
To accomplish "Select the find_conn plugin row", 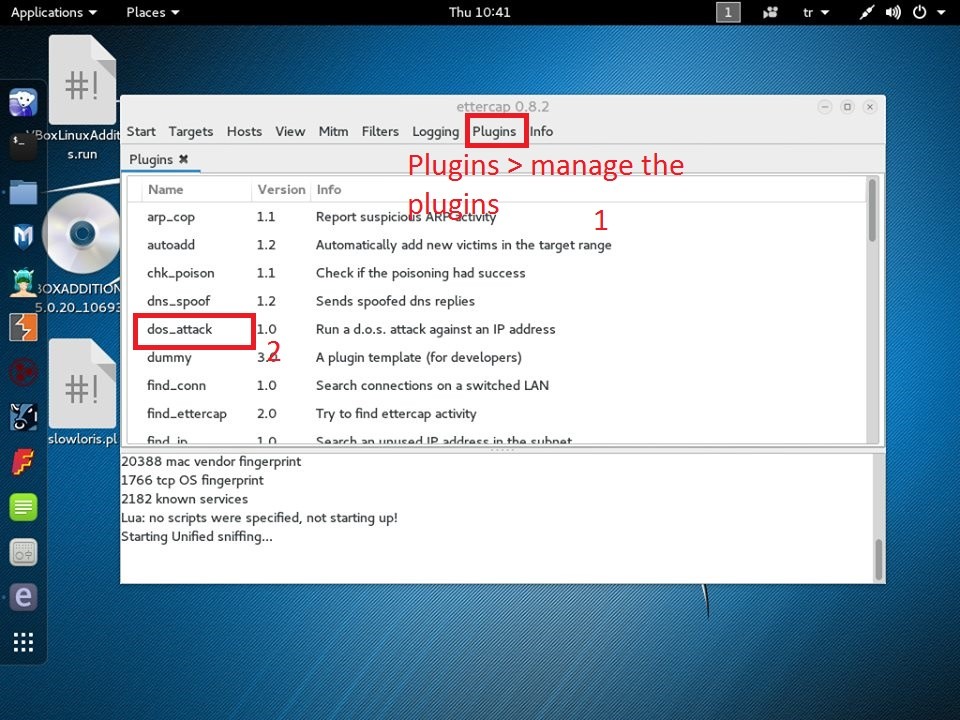I will (x=497, y=386).
